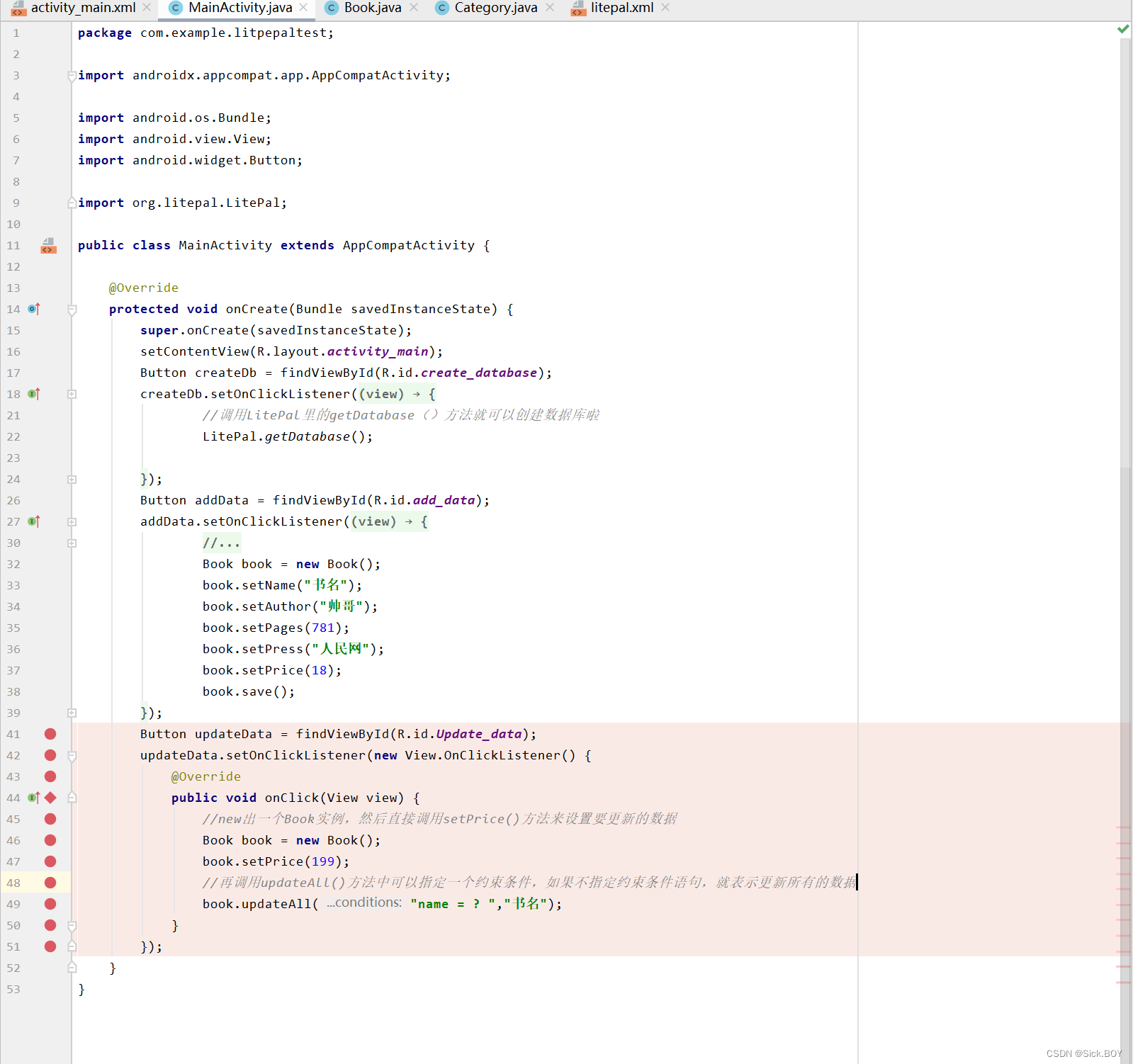Image resolution: width=1133 pixels, height=1064 pixels.
Task: Click the inspection green checkmark indicator
Action: tap(1123, 29)
